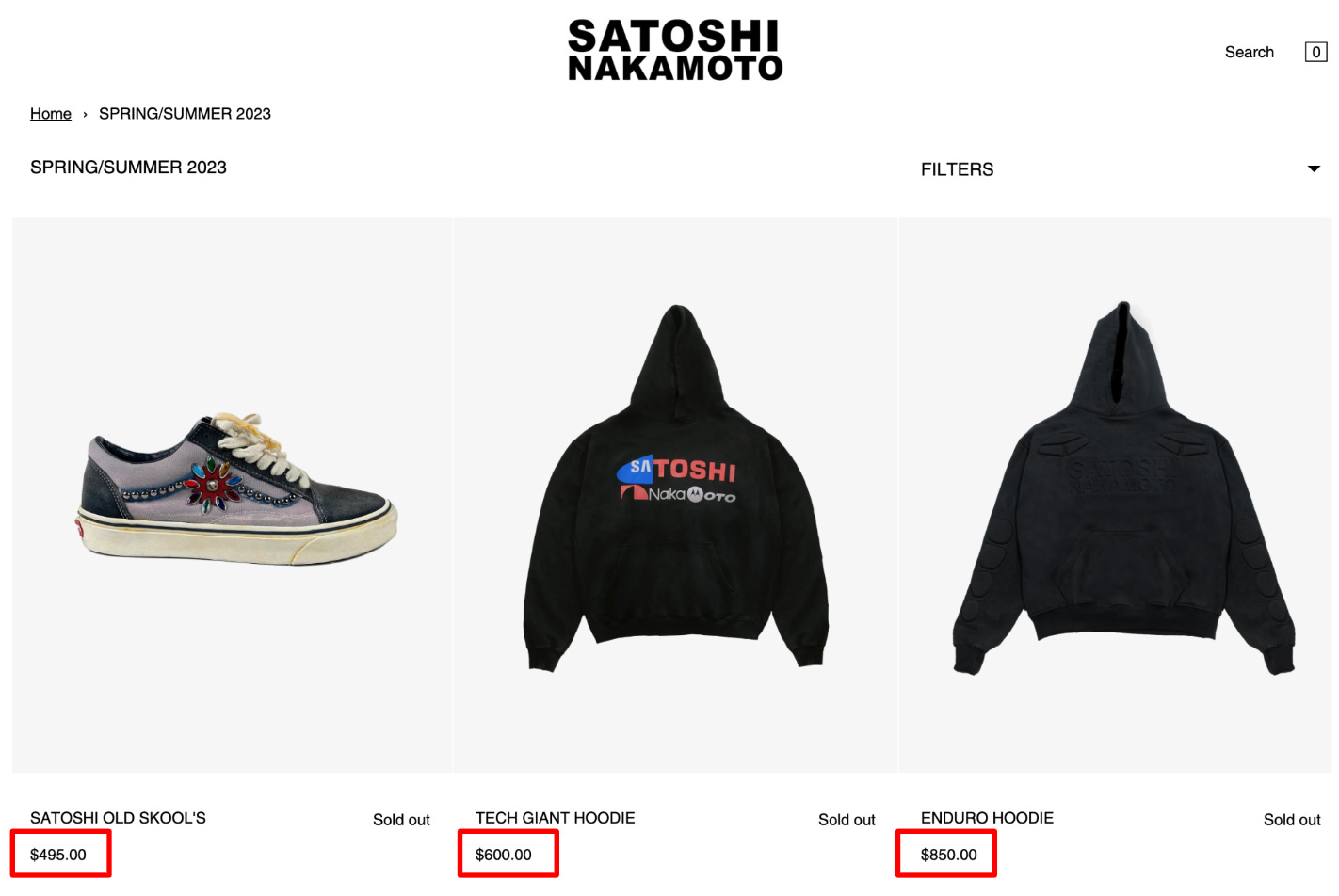Select SPRING/SUMMER 2023 breadcrumb item

click(x=185, y=114)
